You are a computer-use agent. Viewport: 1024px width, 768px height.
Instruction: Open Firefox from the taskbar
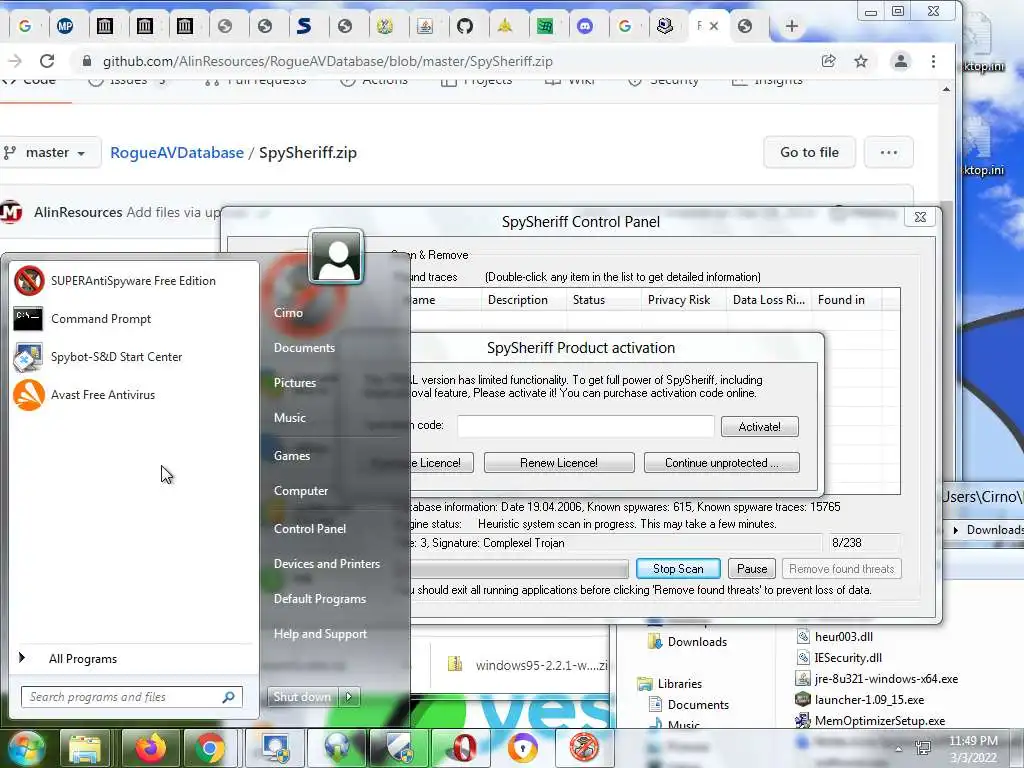pos(150,748)
